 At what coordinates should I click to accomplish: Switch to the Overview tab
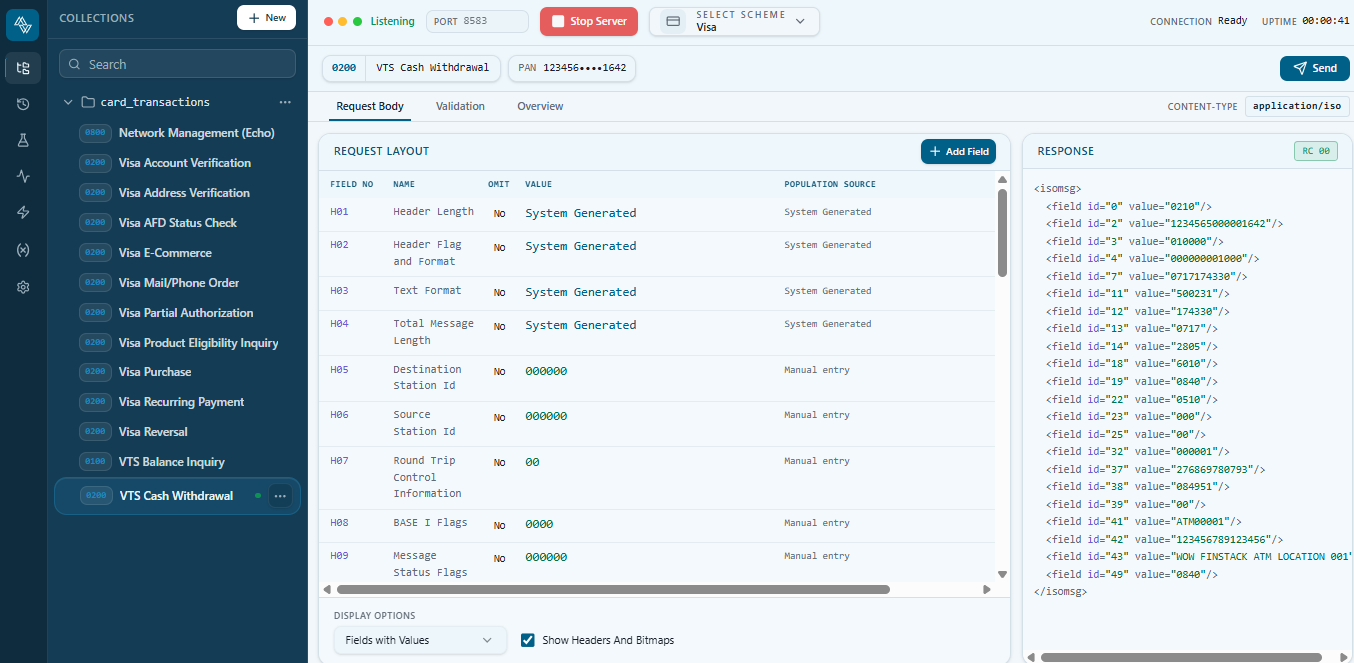pyautogui.click(x=540, y=106)
